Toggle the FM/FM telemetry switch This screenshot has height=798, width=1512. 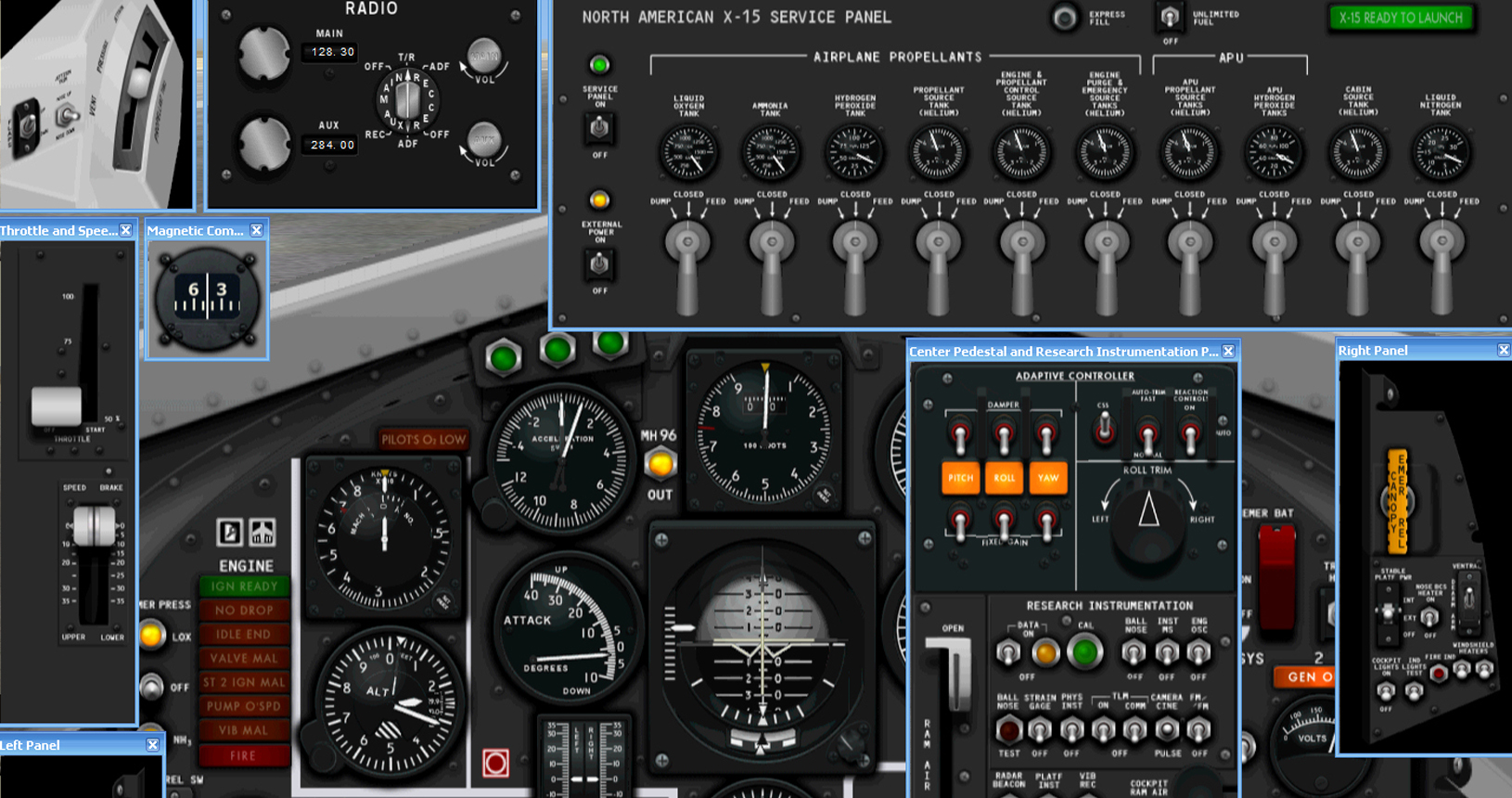[1198, 731]
